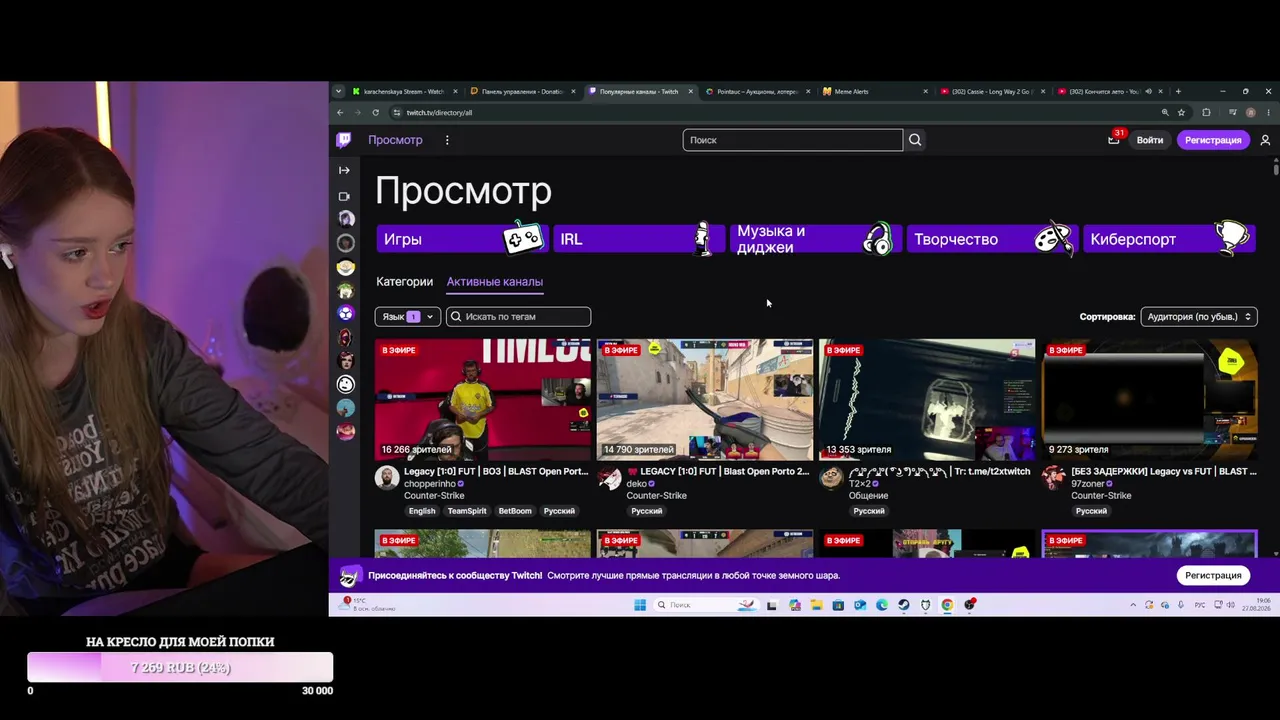Open the Prime loot crown icon with badge 31
Viewport: 1280px width, 720px height.
pyautogui.click(x=1114, y=140)
